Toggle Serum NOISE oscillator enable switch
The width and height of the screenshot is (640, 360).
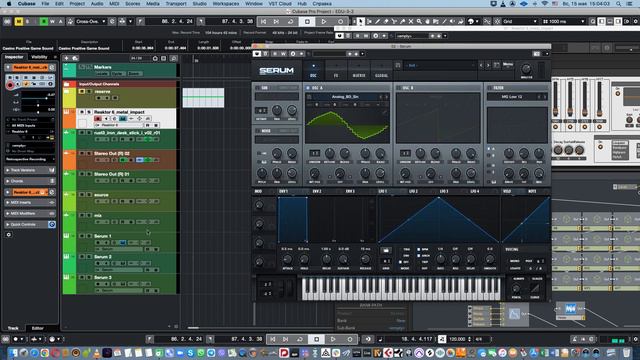pos(258,131)
